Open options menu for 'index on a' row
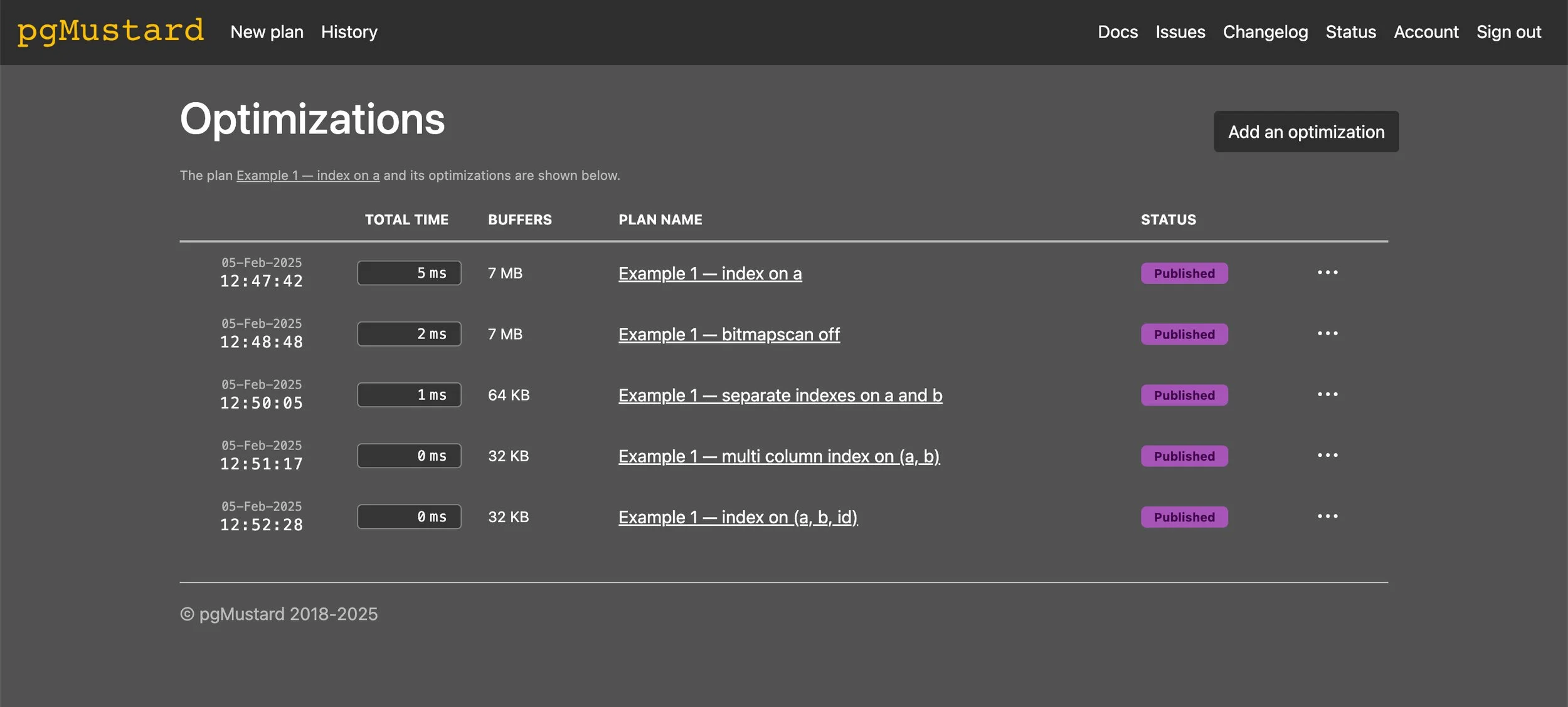 1327,273
